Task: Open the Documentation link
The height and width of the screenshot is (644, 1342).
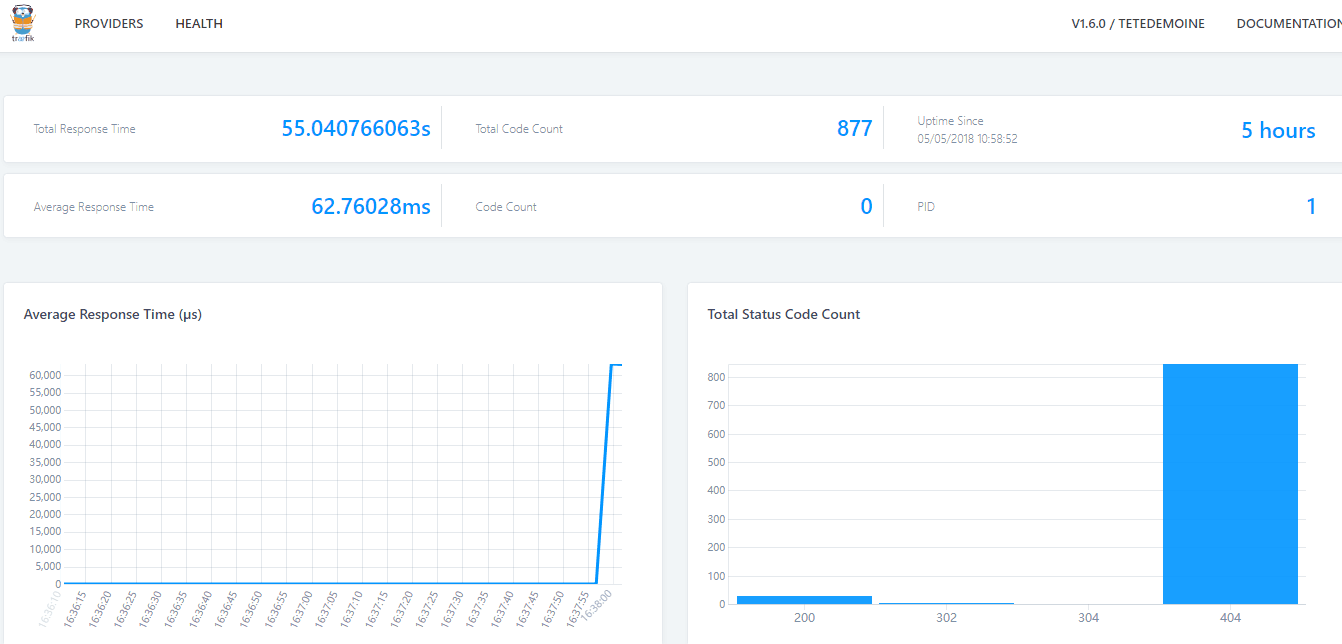Action: [x=1289, y=24]
